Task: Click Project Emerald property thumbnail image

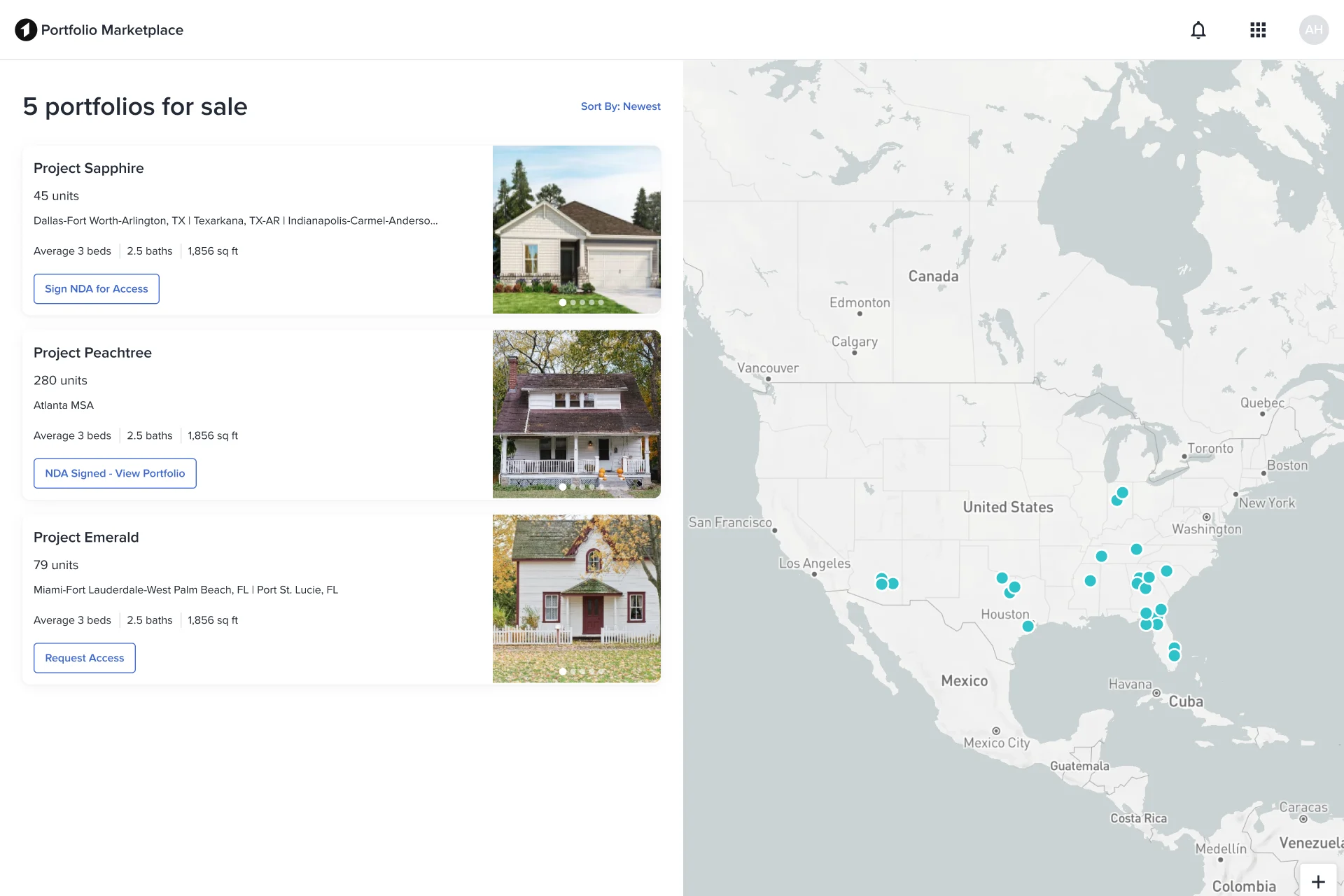Action: click(x=577, y=598)
